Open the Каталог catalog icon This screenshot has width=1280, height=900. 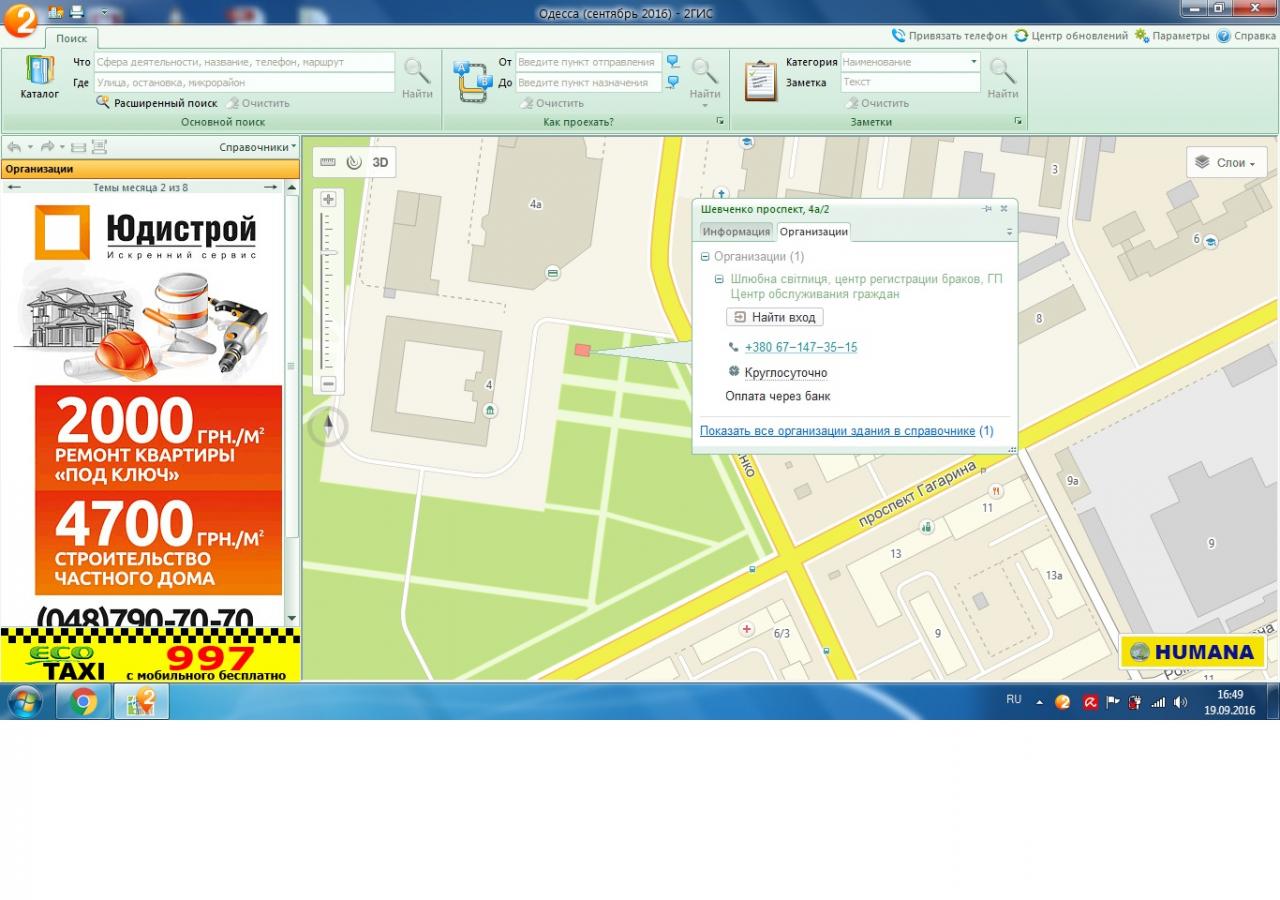tap(40, 72)
